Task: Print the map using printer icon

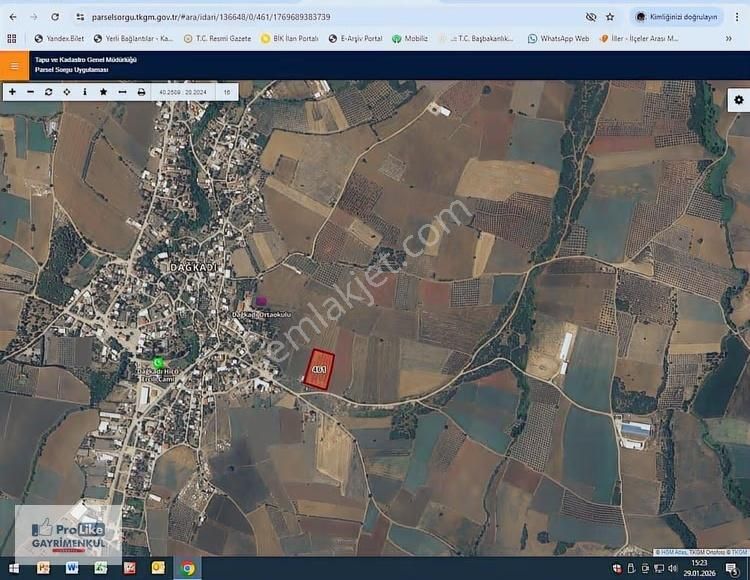Action: tap(141, 92)
